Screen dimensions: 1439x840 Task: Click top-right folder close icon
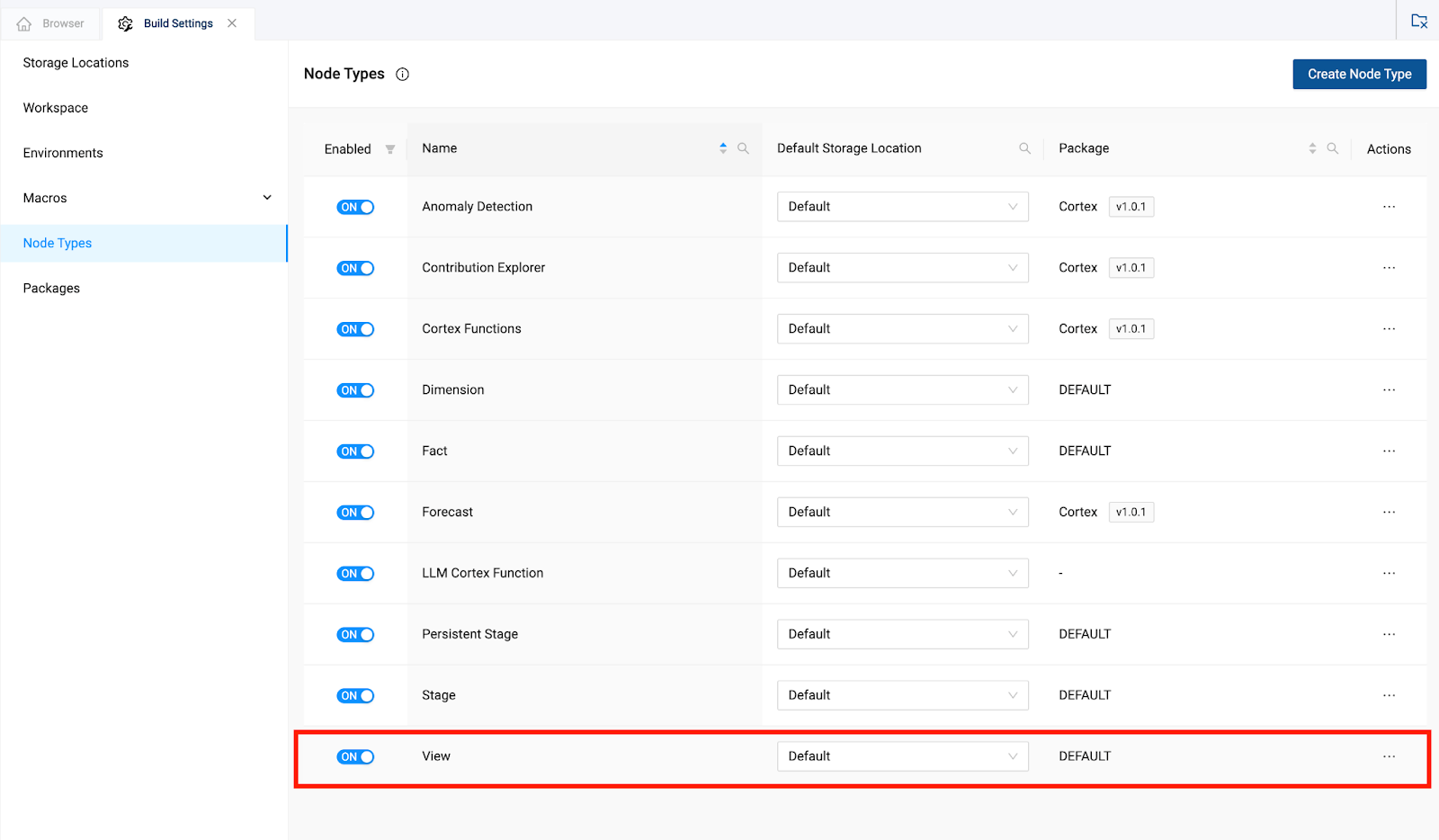pyautogui.click(x=1418, y=21)
